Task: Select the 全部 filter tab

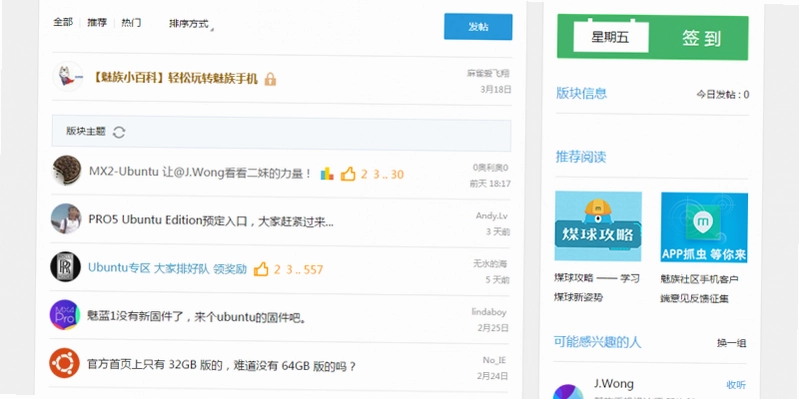Action: 63,22
